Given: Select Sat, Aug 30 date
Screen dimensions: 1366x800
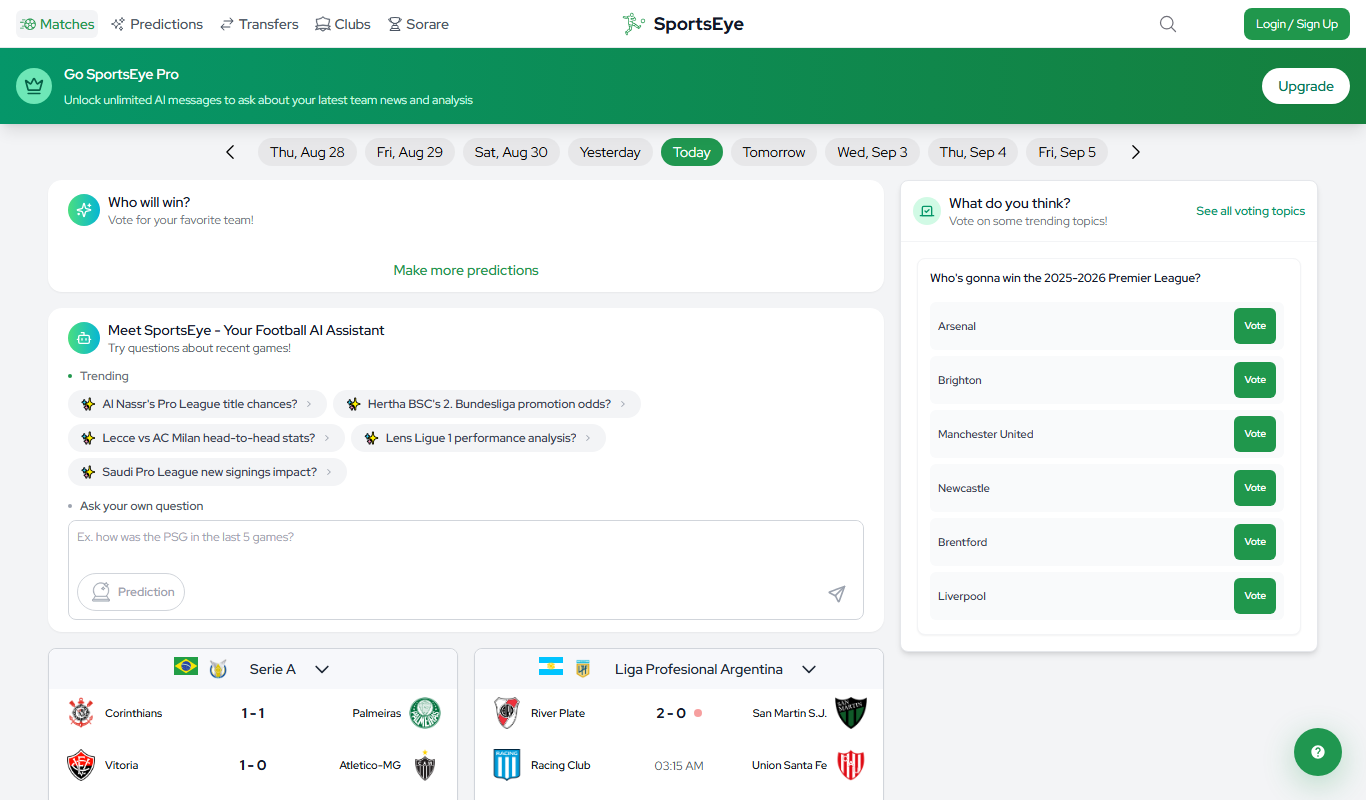Looking at the screenshot, I should 511,152.
